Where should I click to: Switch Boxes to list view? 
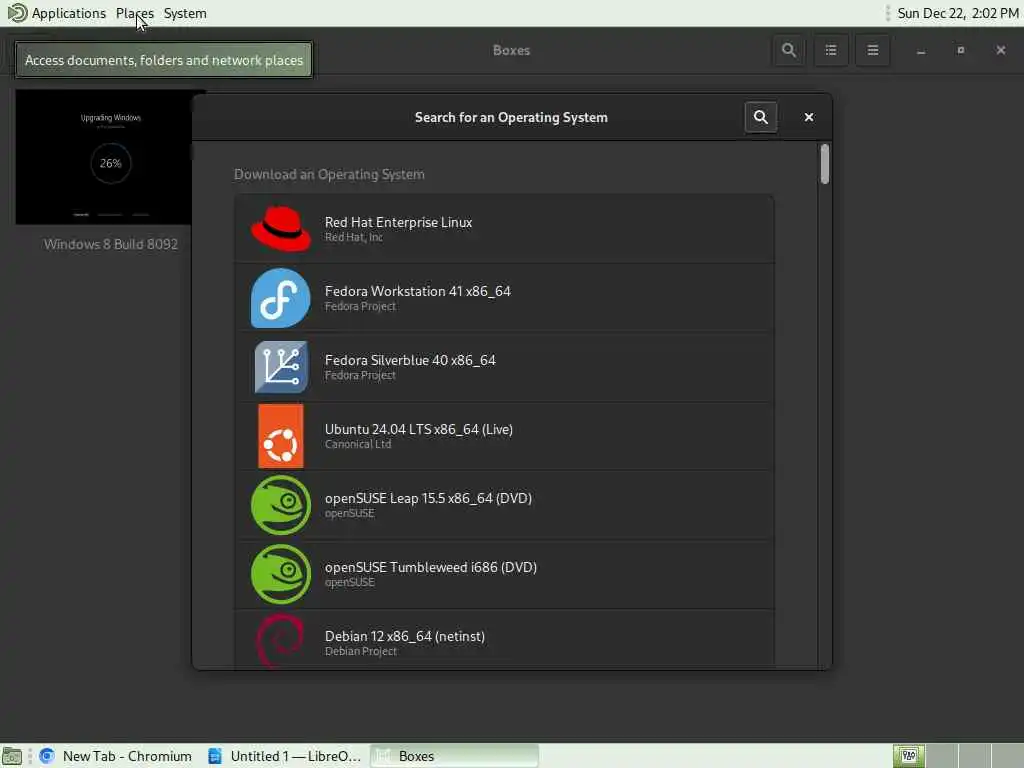click(x=831, y=50)
